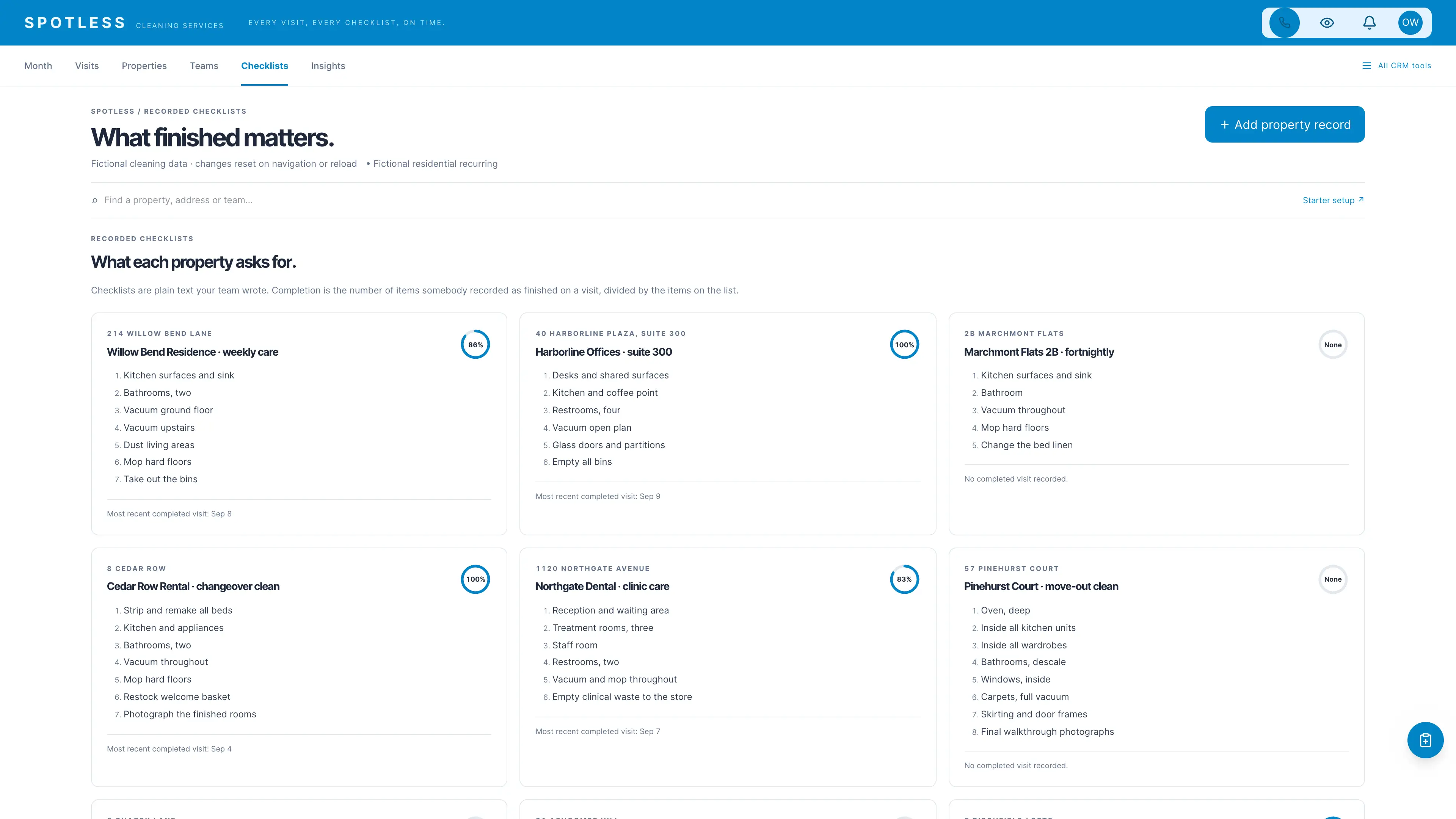Click Northgate Dental 83% completion ring
Screen dimensions: 1456x819
click(x=904, y=579)
